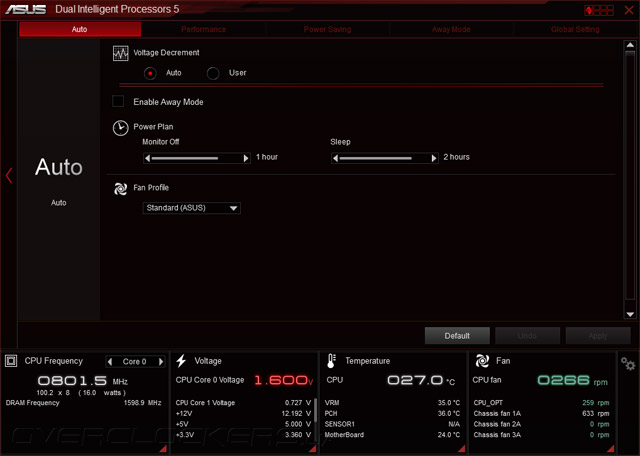Open the Auto tab
The image size is (640, 456).
[80, 29]
